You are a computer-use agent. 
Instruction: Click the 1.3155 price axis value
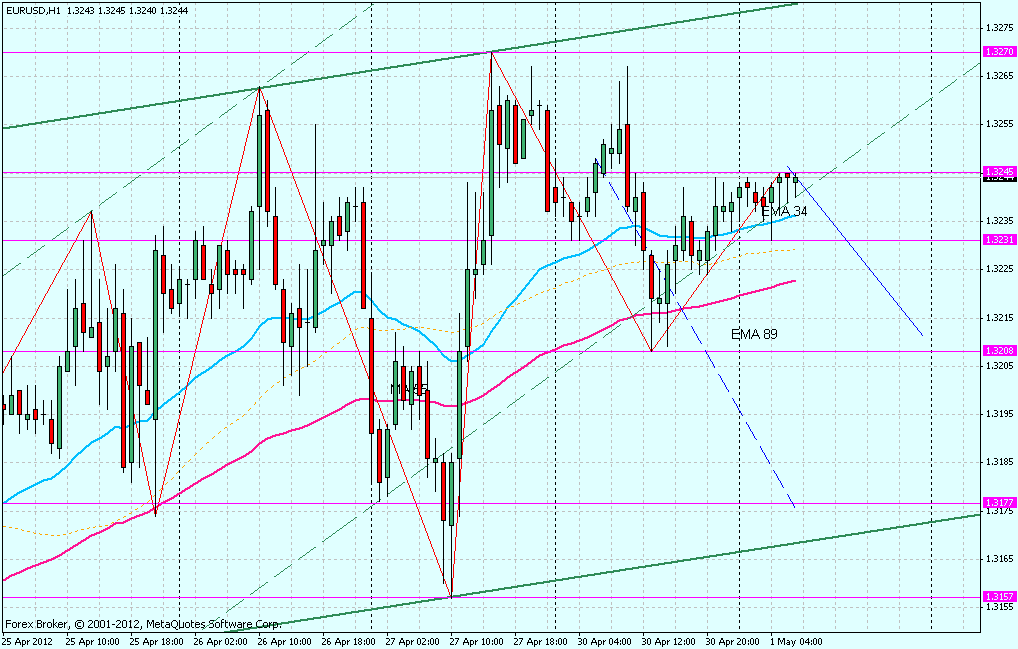(x=999, y=607)
